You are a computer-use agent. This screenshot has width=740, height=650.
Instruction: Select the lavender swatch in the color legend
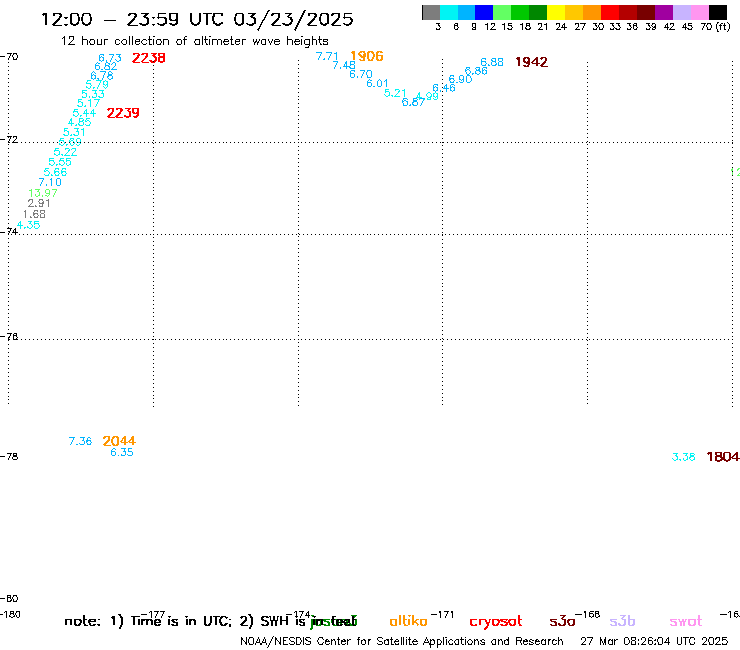pos(681,12)
